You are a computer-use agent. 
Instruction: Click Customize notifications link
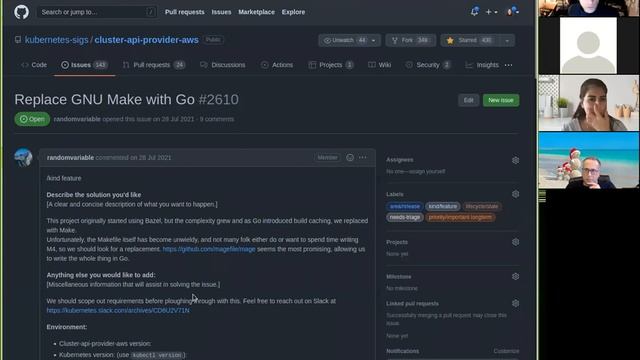(x=506, y=351)
